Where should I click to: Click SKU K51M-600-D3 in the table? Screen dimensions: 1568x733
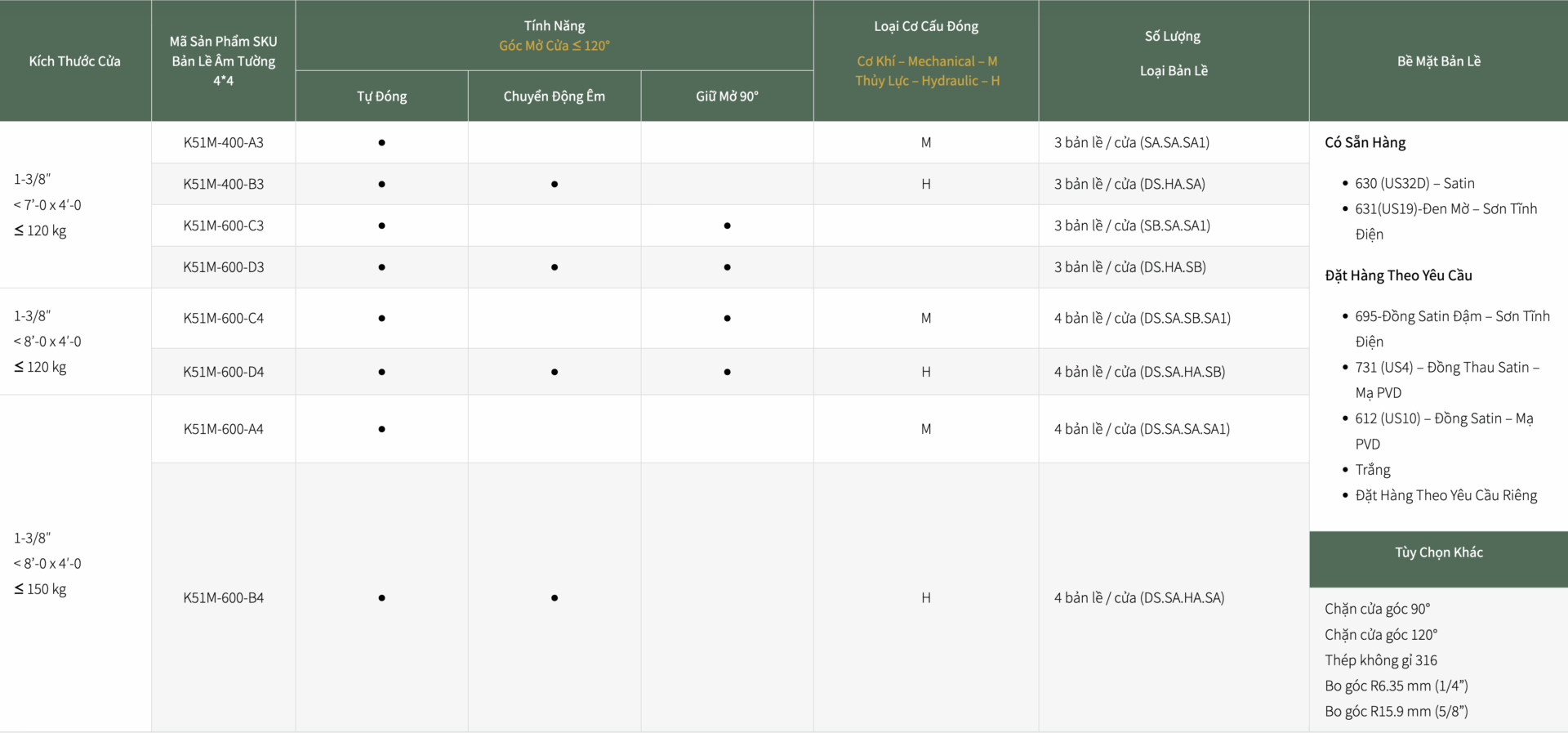coord(223,267)
